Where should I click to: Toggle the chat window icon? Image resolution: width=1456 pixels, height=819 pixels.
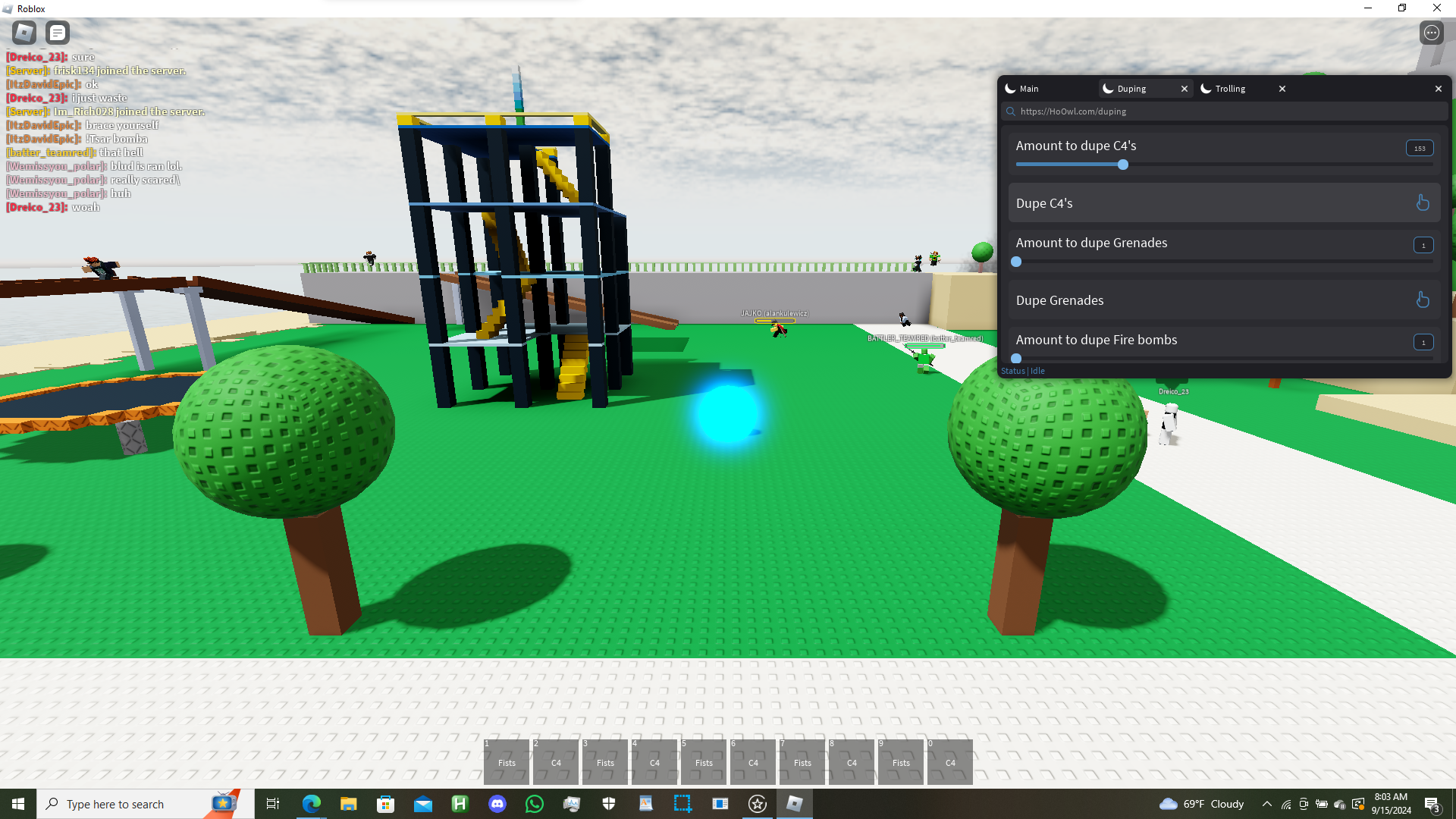pyautogui.click(x=58, y=33)
